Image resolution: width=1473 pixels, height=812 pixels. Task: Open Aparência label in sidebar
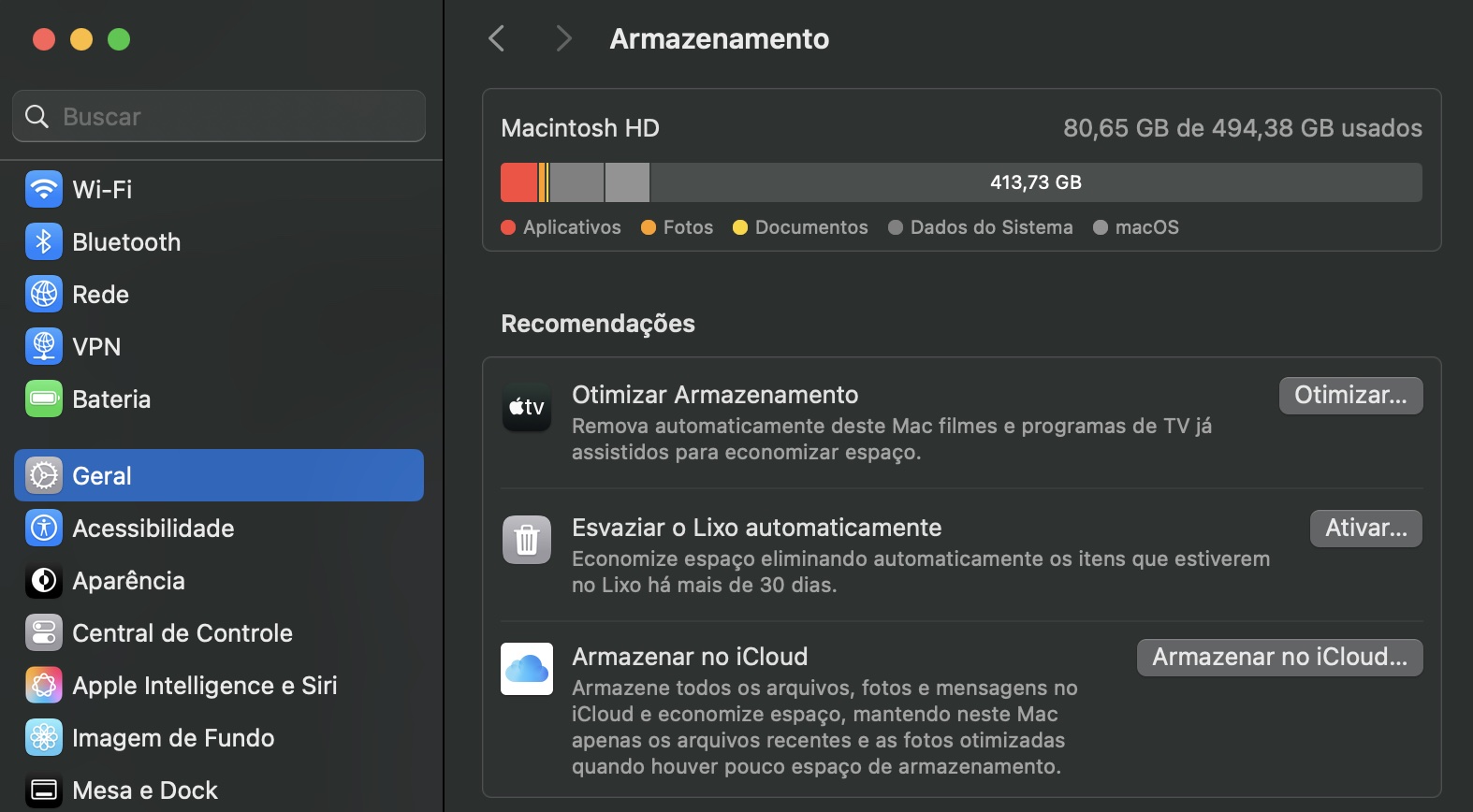tap(128, 580)
